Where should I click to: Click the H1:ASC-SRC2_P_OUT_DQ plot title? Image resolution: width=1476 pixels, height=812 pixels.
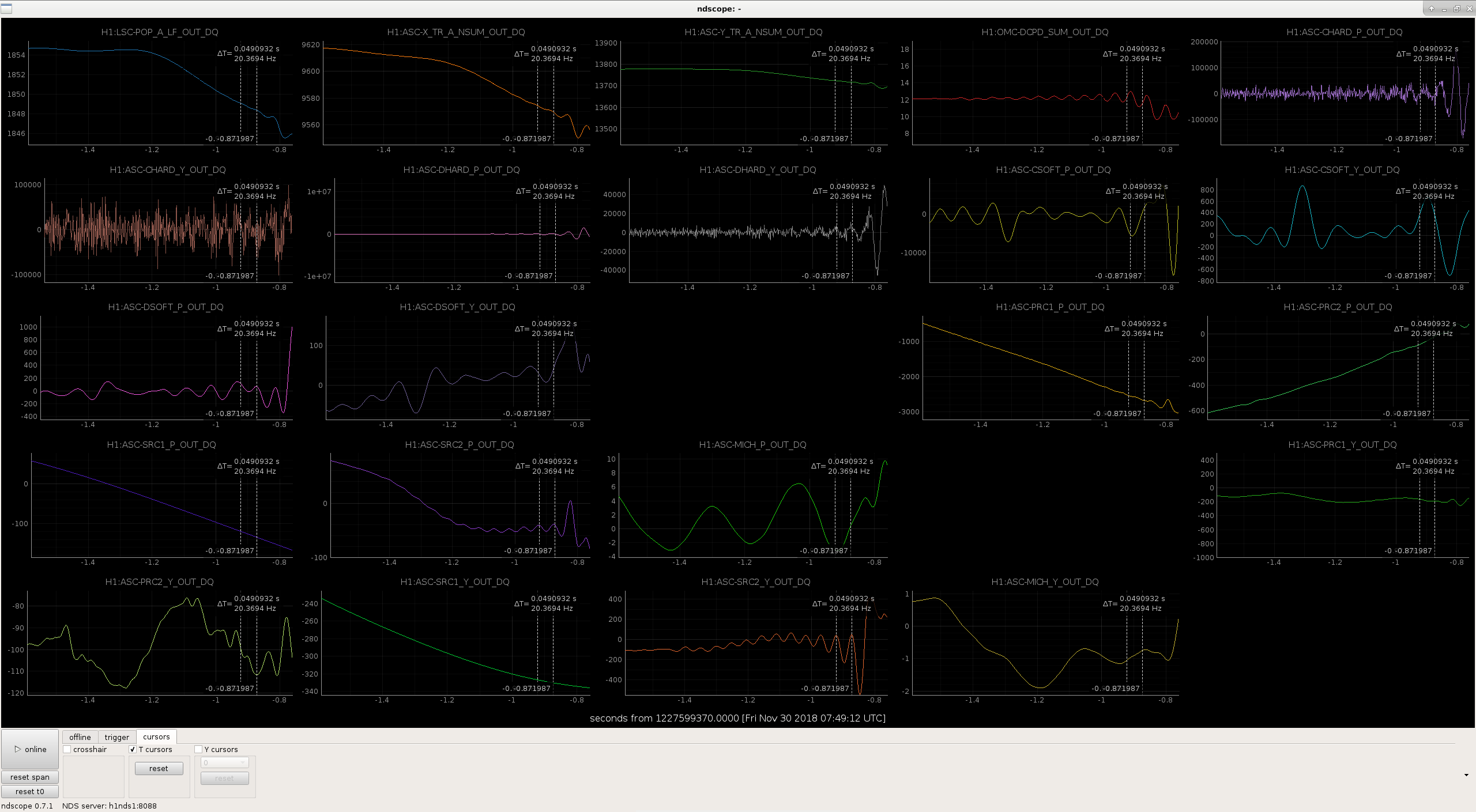pyautogui.click(x=460, y=445)
